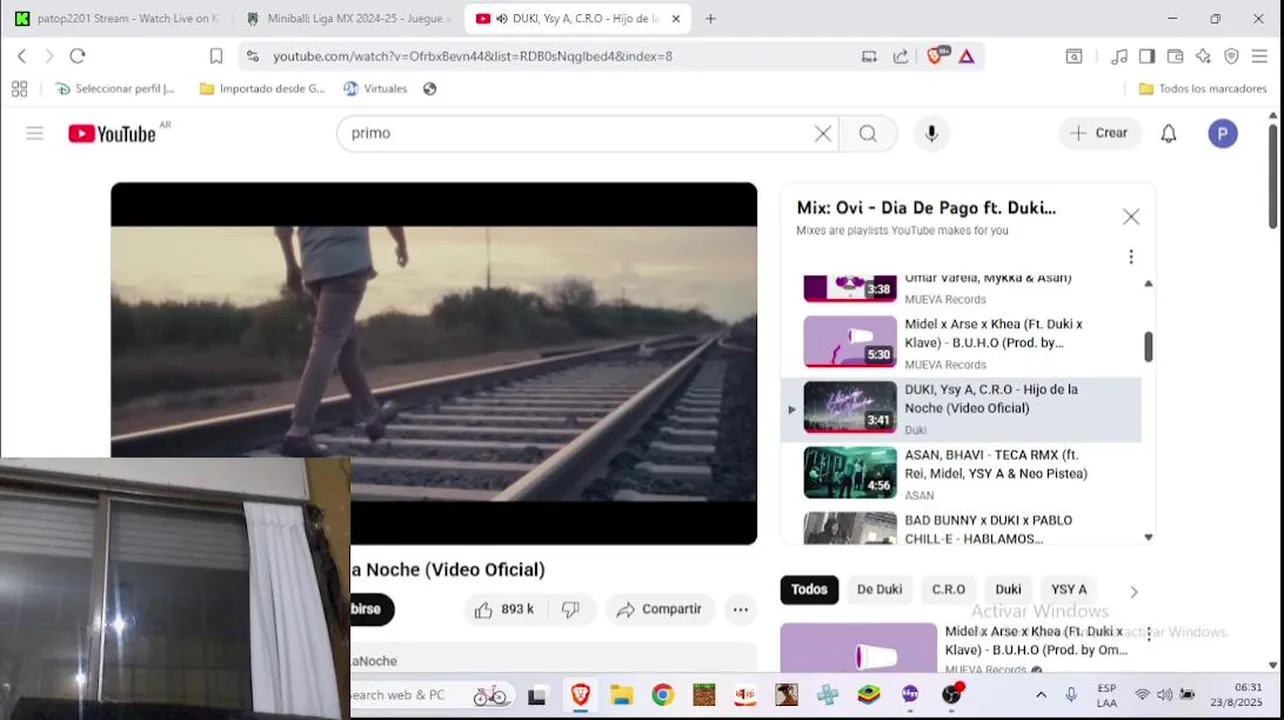Bookmark this page with the bookmark icon
The height and width of the screenshot is (720, 1284).
tap(216, 56)
